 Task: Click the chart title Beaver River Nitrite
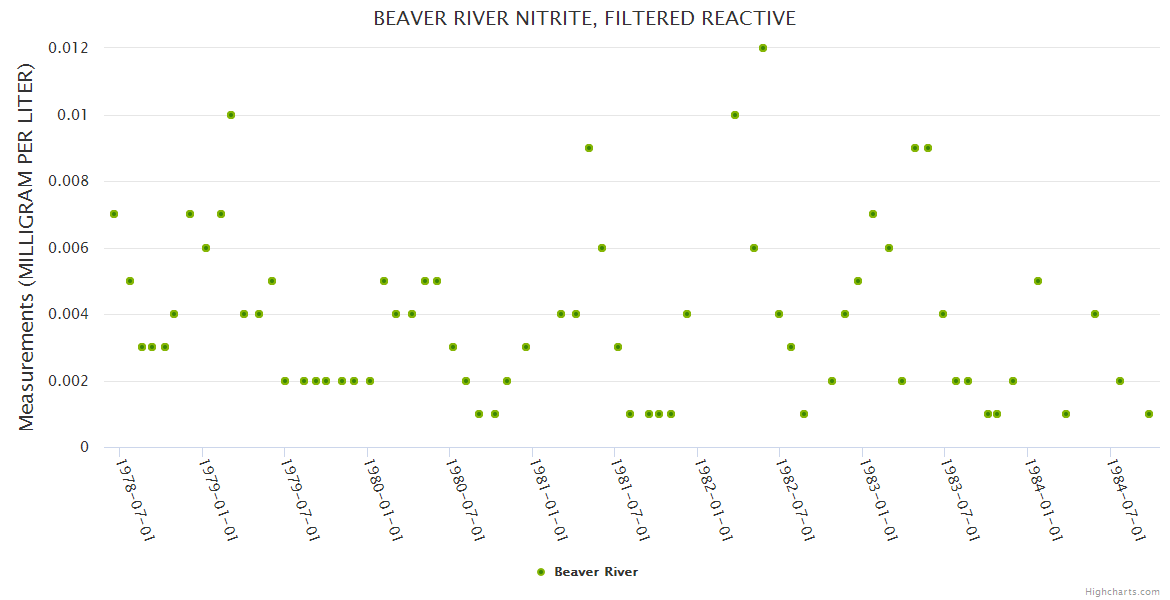tap(585, 18)
